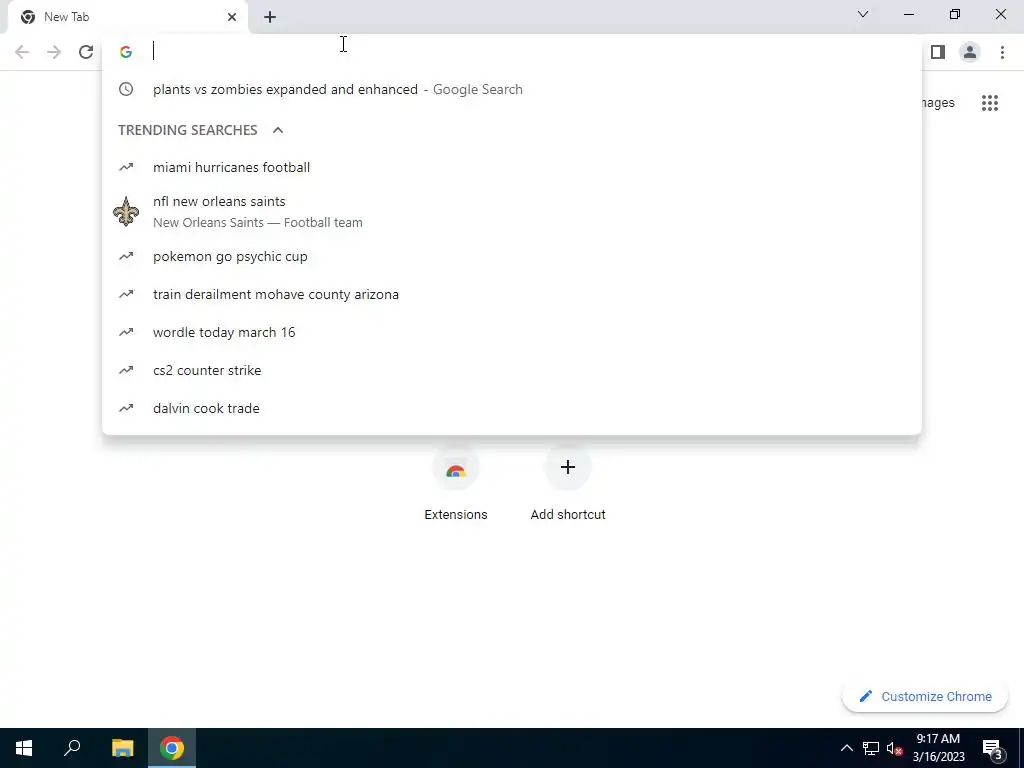Click the partially hidden Images link
Viewport: 1024px width, 768px height.
938,103
